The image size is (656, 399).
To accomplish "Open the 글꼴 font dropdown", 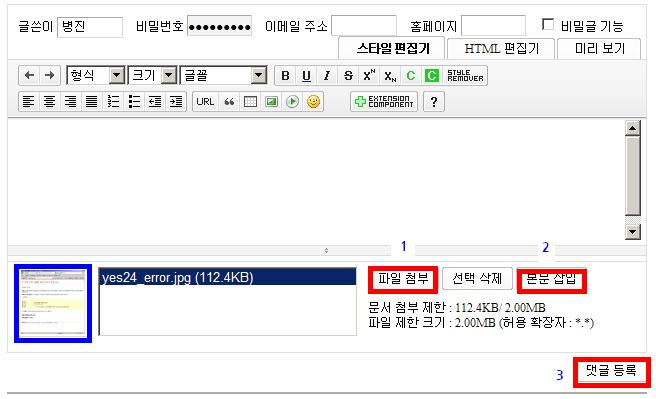I will (223, 76).
